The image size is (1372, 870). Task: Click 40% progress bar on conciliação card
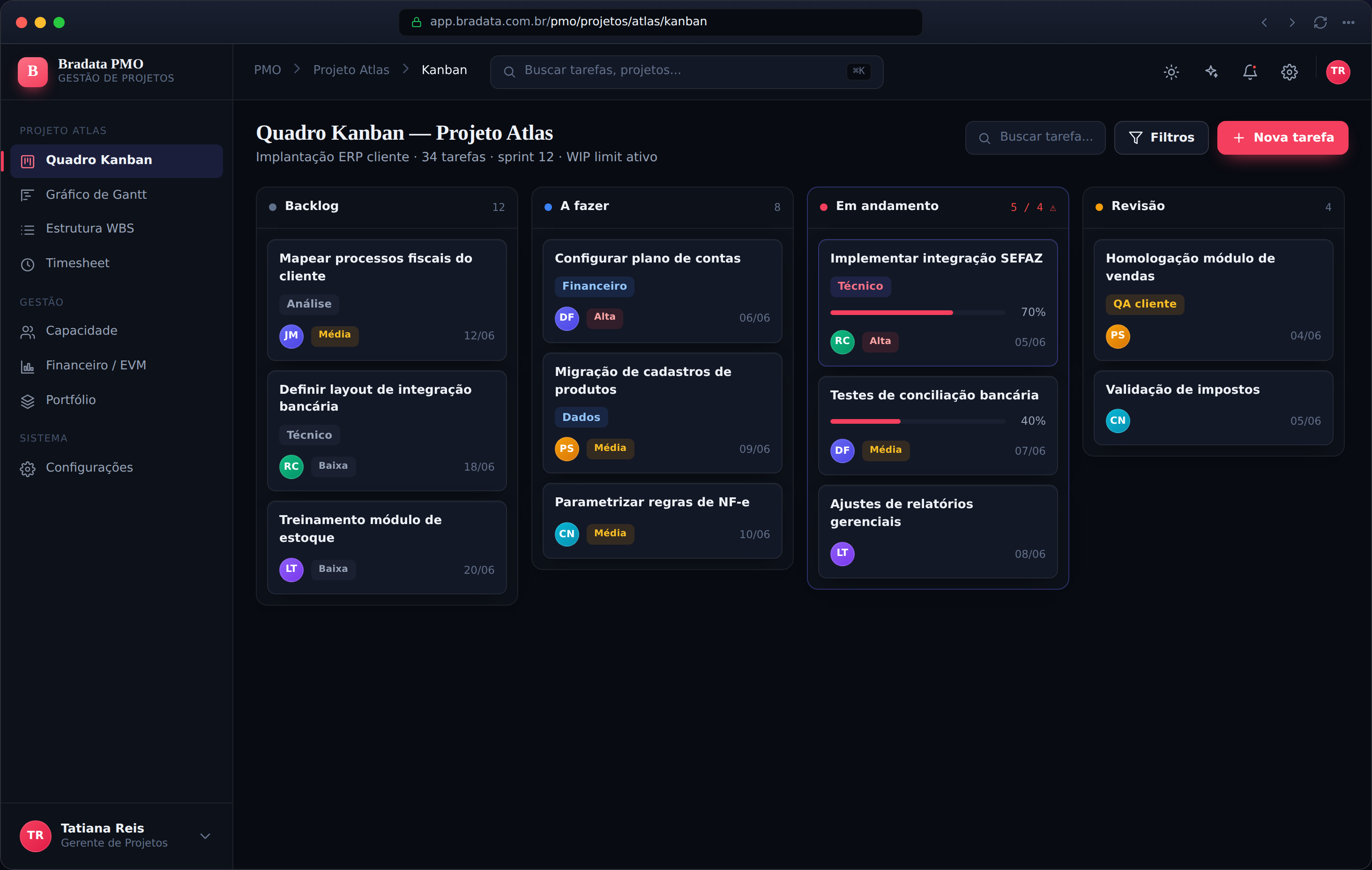tap(917, 421)
